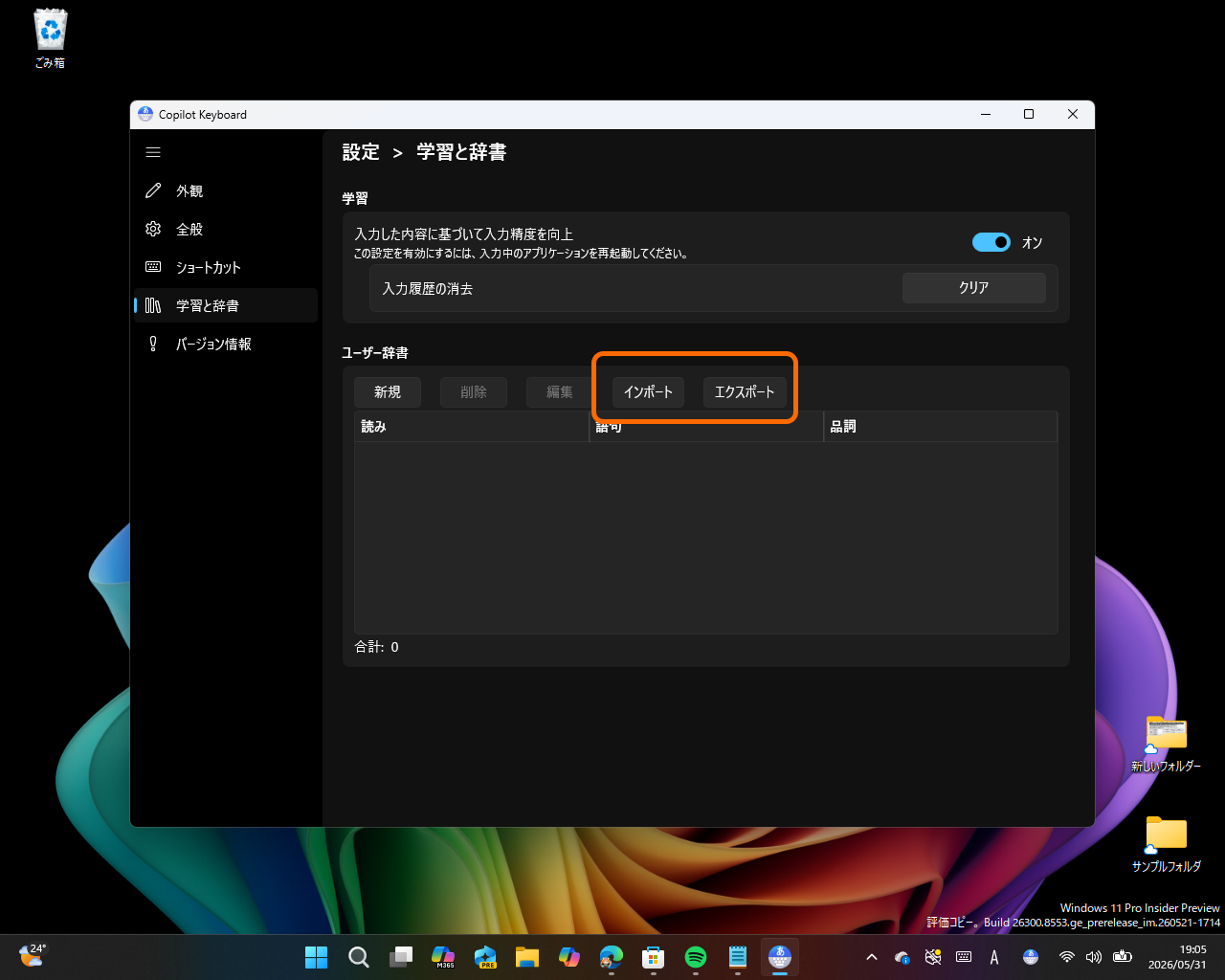Sort by the 品詞 column header
Viewport: 1225px width, 980px height.
940,427
